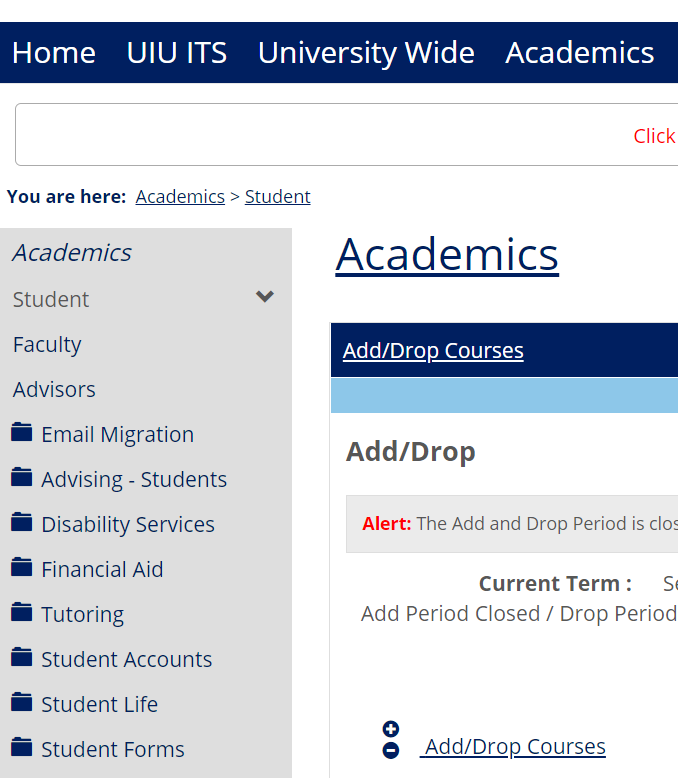
Task: Click folder icon beside Email Migration
Action: [x=22, y=432]
